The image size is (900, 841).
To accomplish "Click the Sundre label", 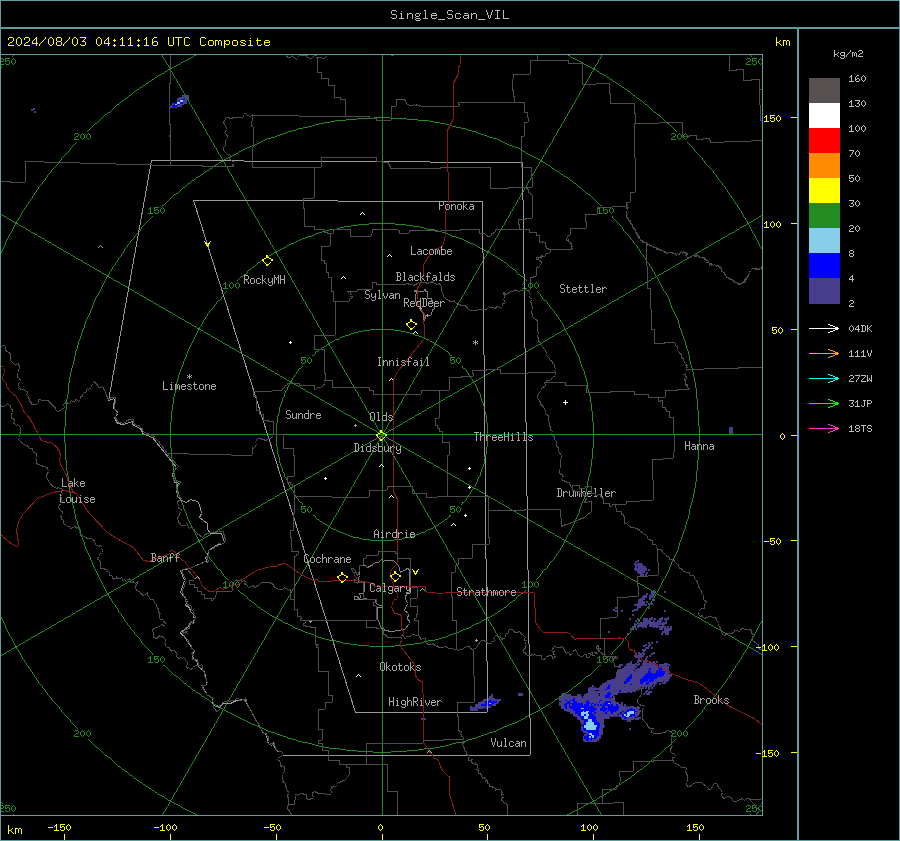I will coord(303,414).
